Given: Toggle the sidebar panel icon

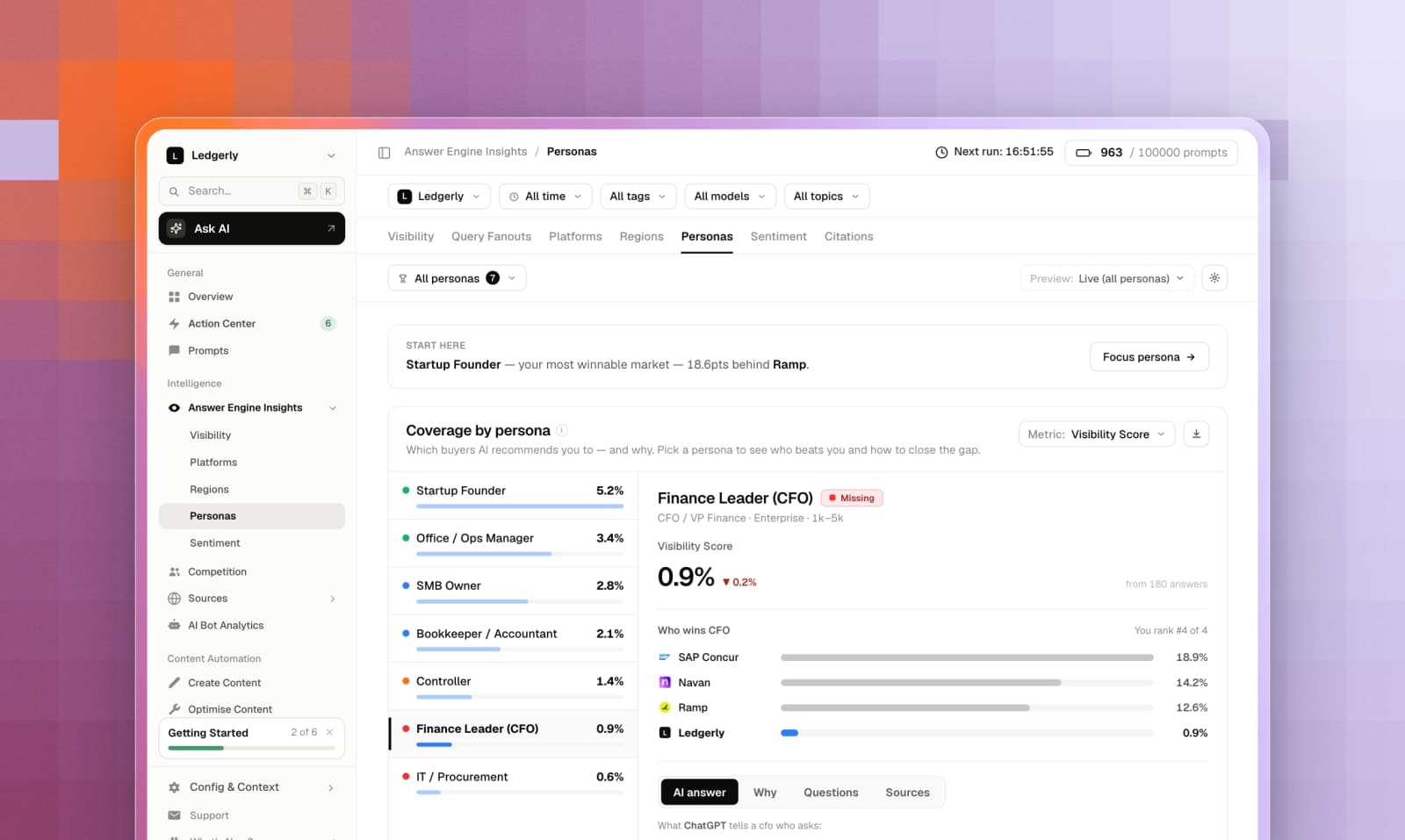Looking at the screenshot, I should (x=384, y=153).
